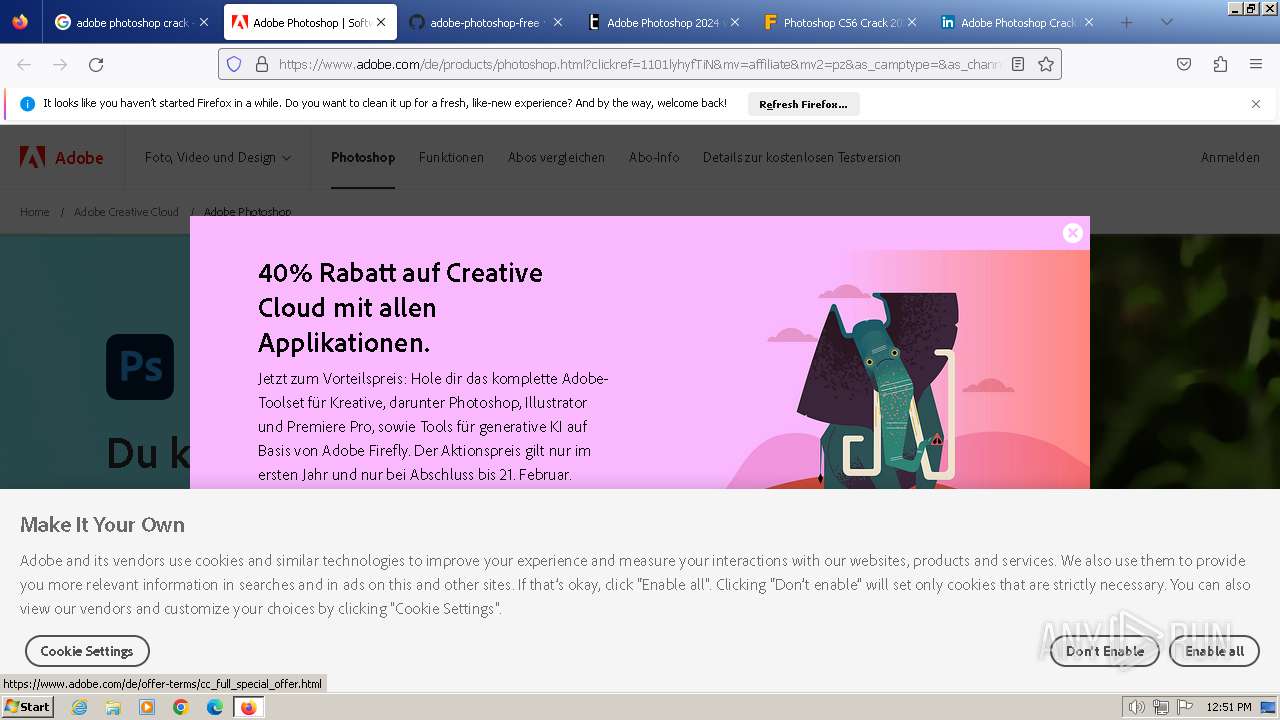
Task: Close the 40% Rabatt promotion popup
Action: [1073, 233]
